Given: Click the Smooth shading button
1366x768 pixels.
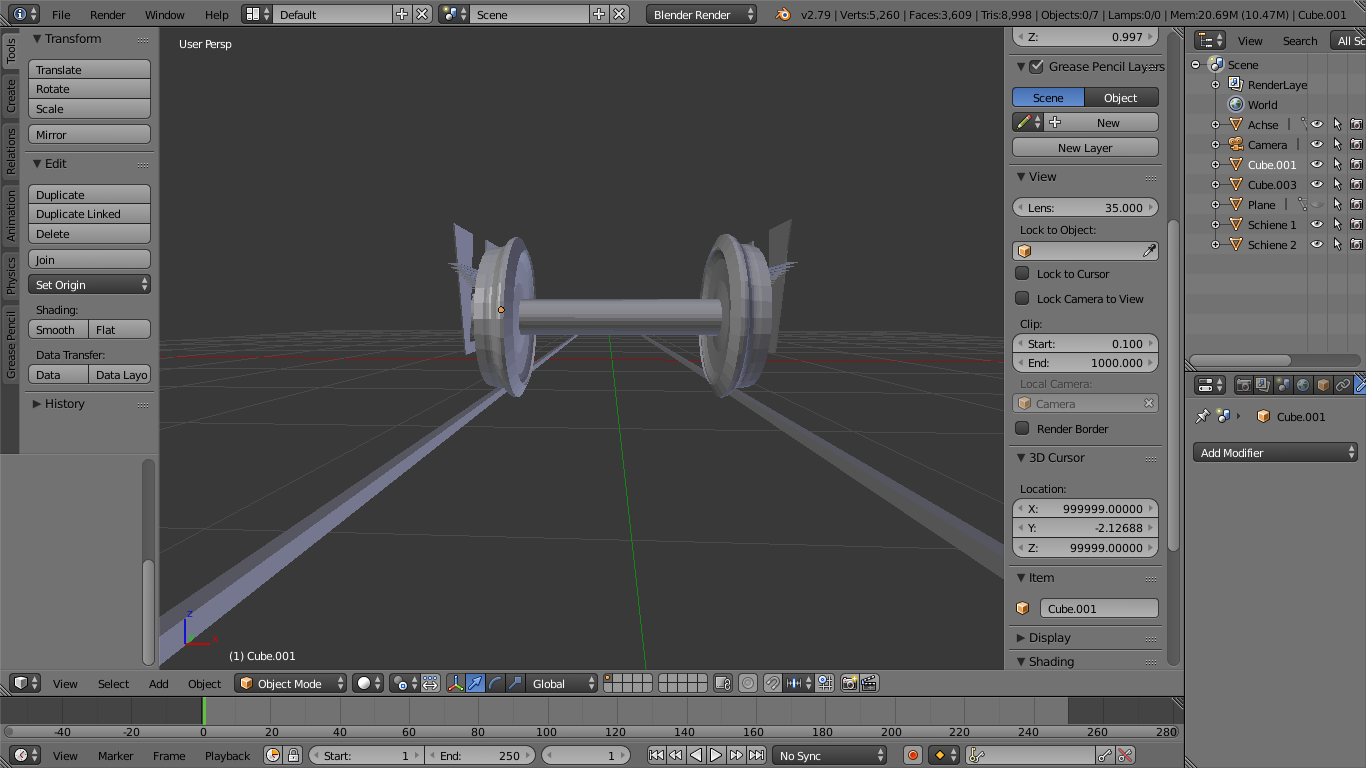Looking at the screenshot, I should pos(58,330).
